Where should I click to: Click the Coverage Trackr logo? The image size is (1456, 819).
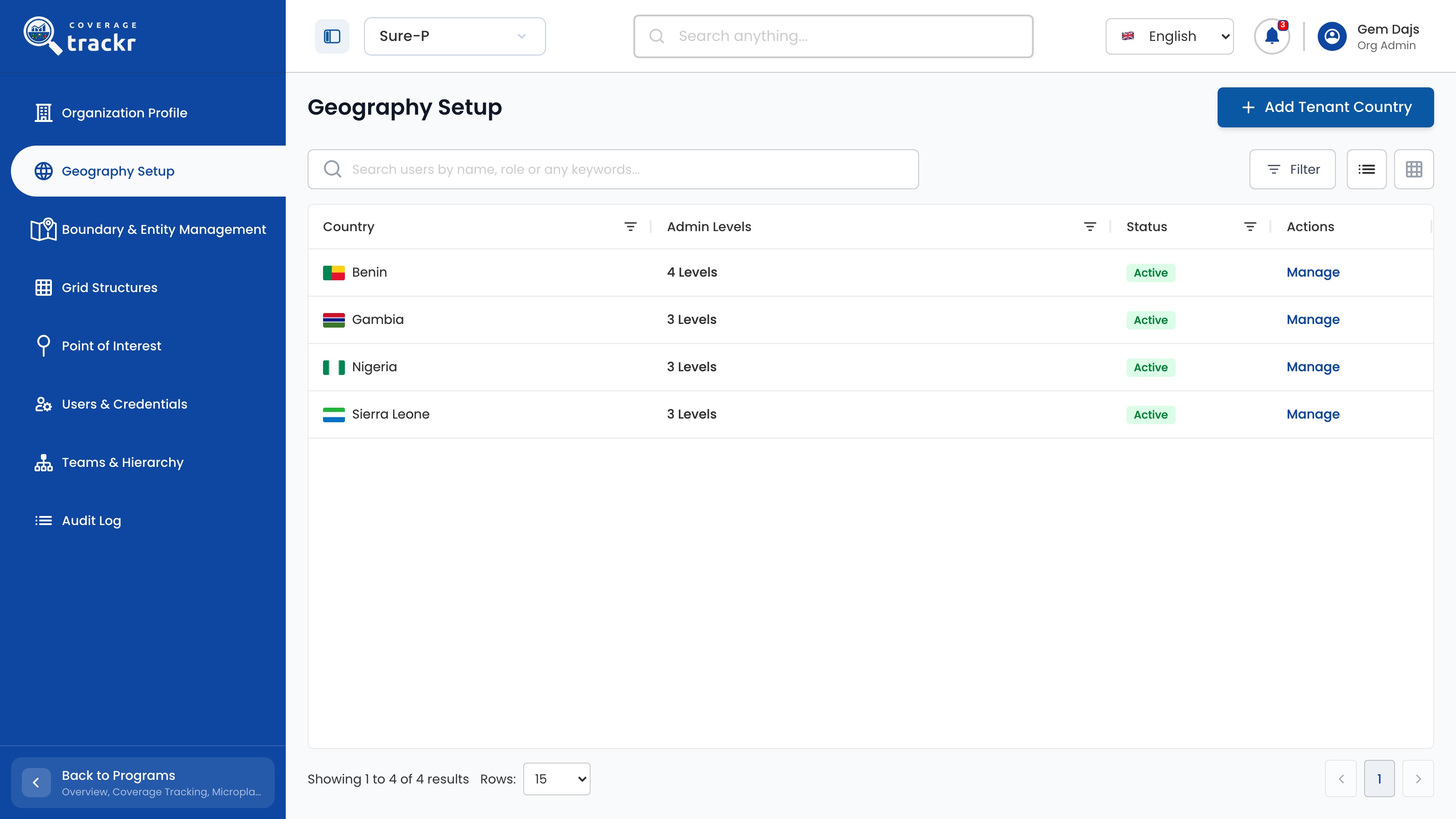point(80,36)
